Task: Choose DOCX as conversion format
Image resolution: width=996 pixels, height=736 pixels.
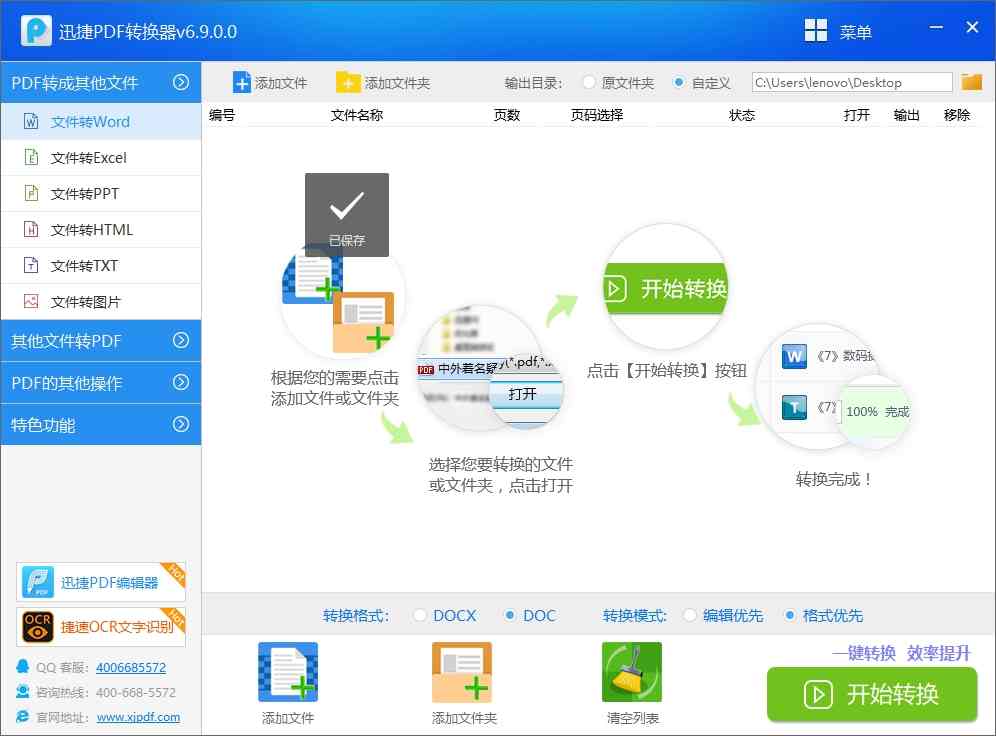Action: coord(419,615)
